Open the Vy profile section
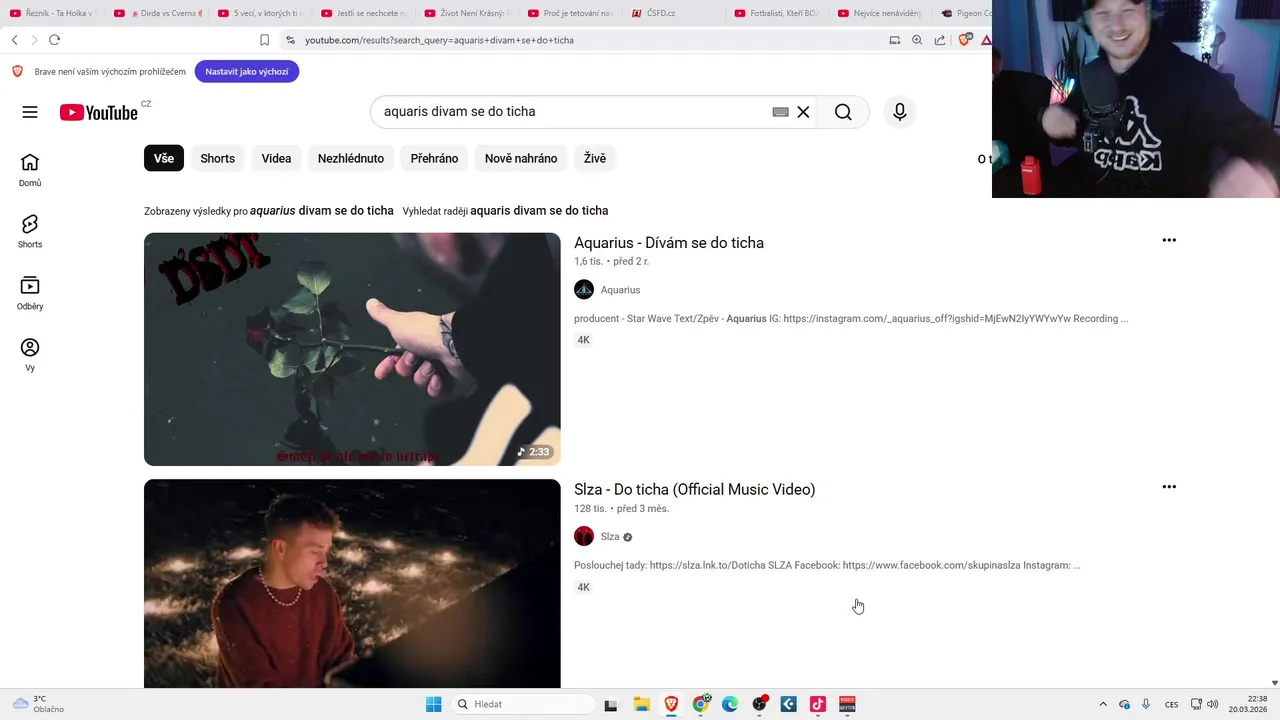Image resolution: width=1280 pixels, height=720 pixels. pyautogui.click(x=30, y=355)
